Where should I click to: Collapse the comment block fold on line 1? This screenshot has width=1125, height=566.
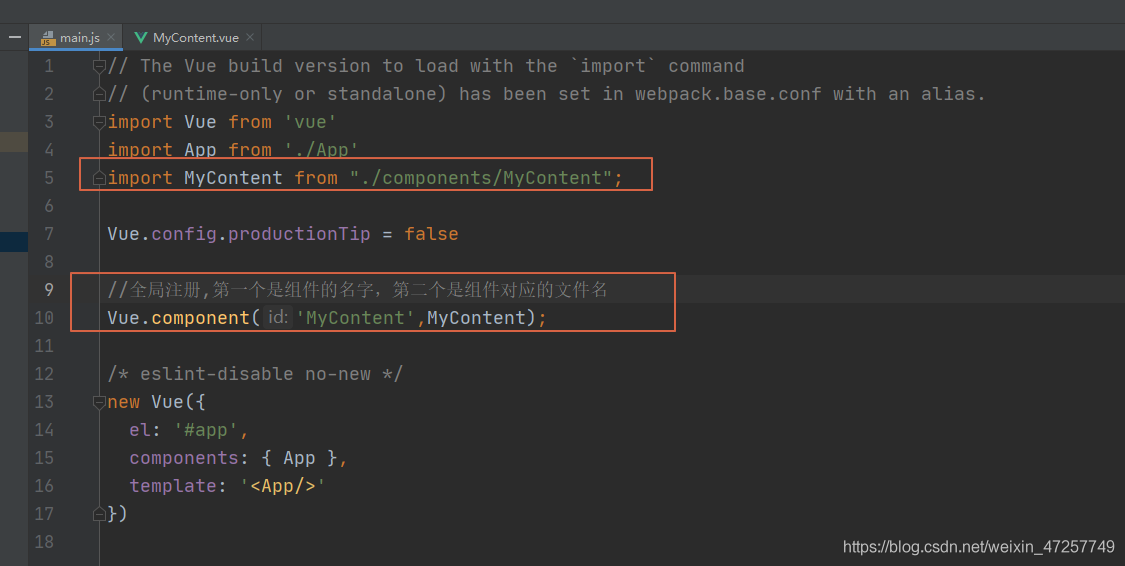(99, 66)
